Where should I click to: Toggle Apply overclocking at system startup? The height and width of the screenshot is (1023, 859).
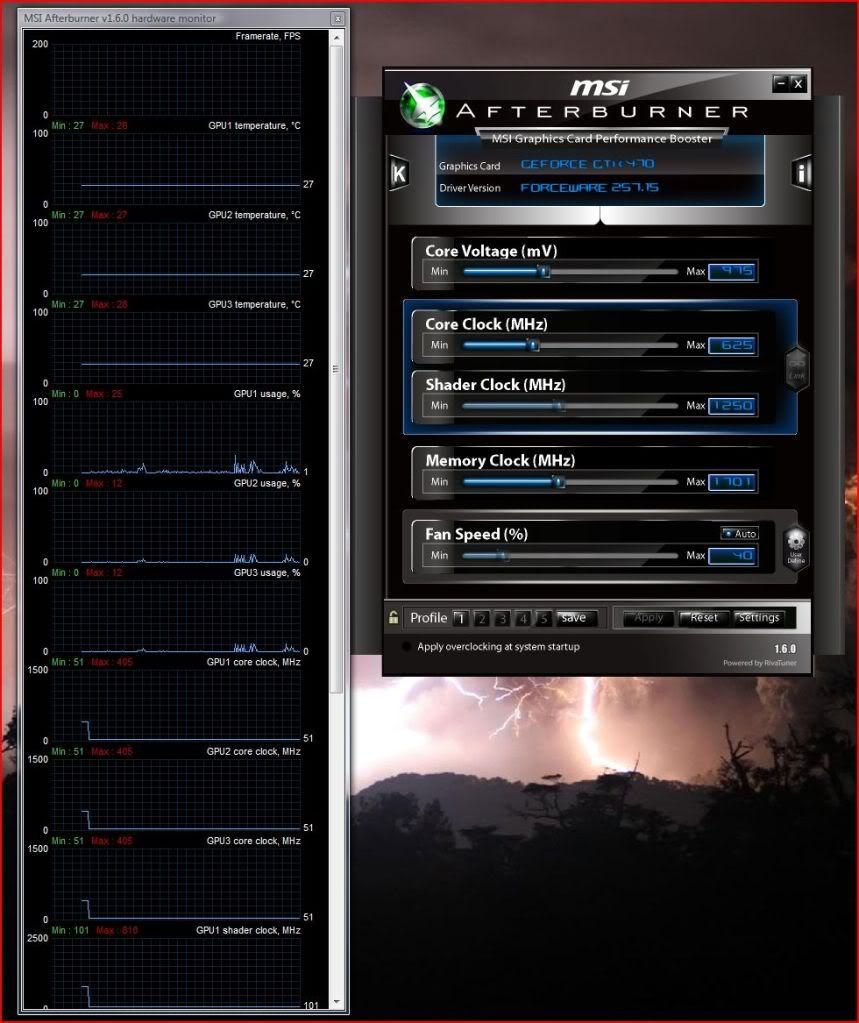tap(406, 647)
